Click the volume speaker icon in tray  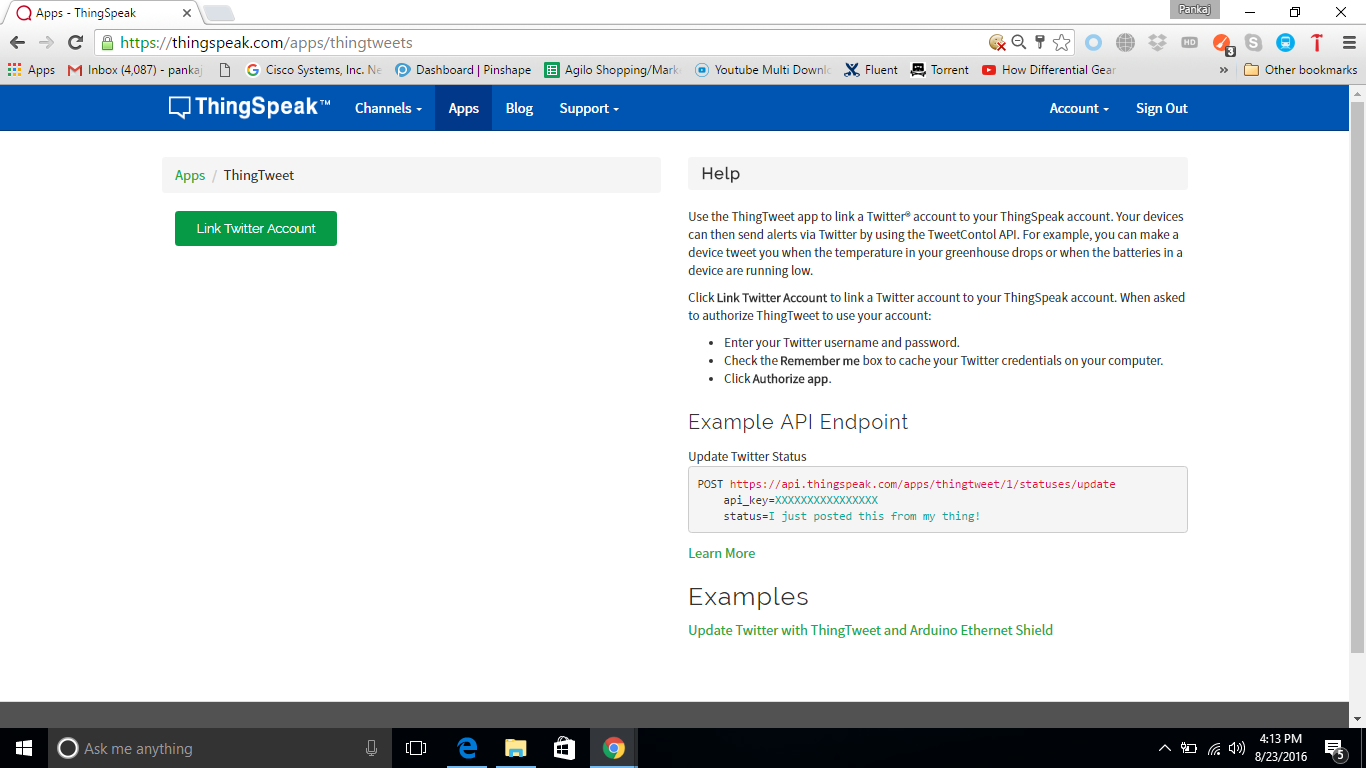tap(1237, 748)
